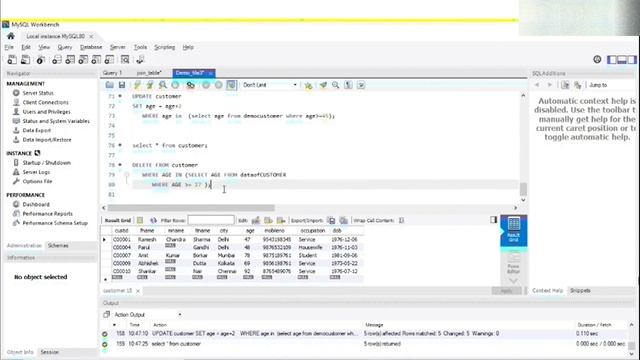Viewport: 640px width, 360px height.
Task: Open Client Connections
Action: click(45, 102)
